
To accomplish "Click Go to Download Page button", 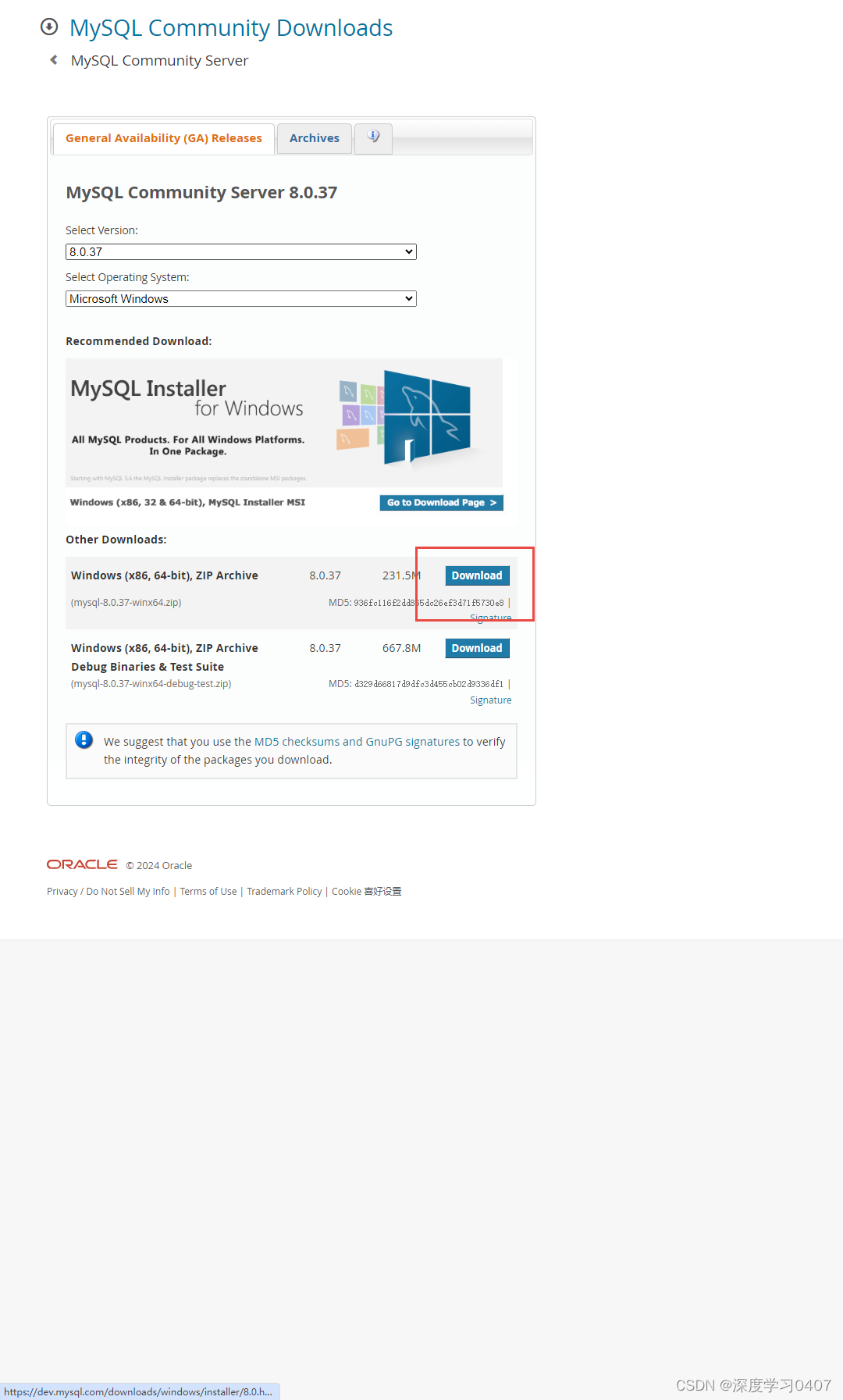I will (442, 503).
